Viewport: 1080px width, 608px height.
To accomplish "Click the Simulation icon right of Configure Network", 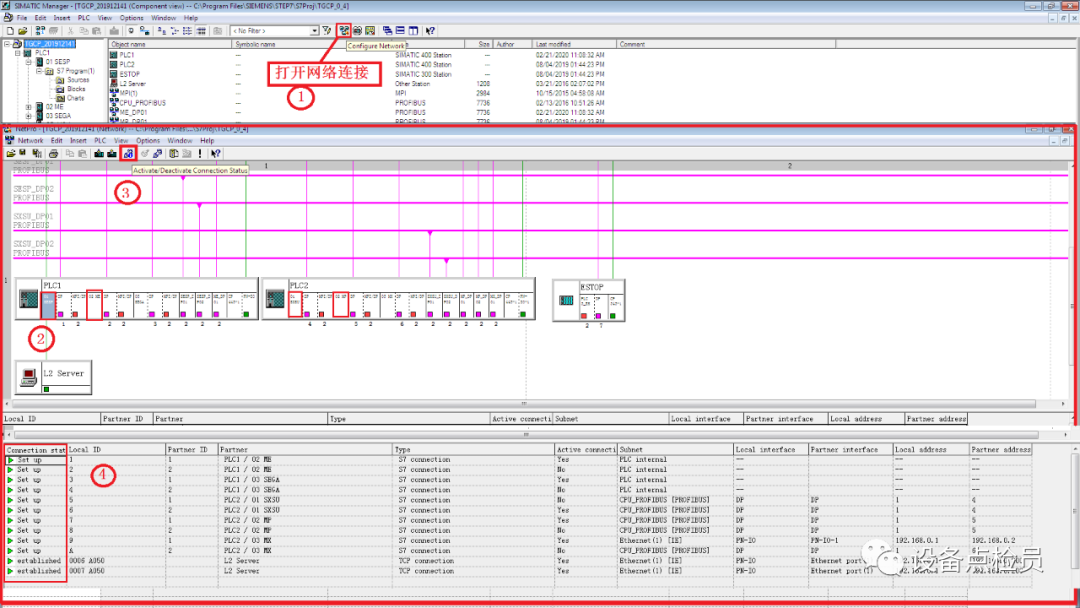I will tap(357, 31).
